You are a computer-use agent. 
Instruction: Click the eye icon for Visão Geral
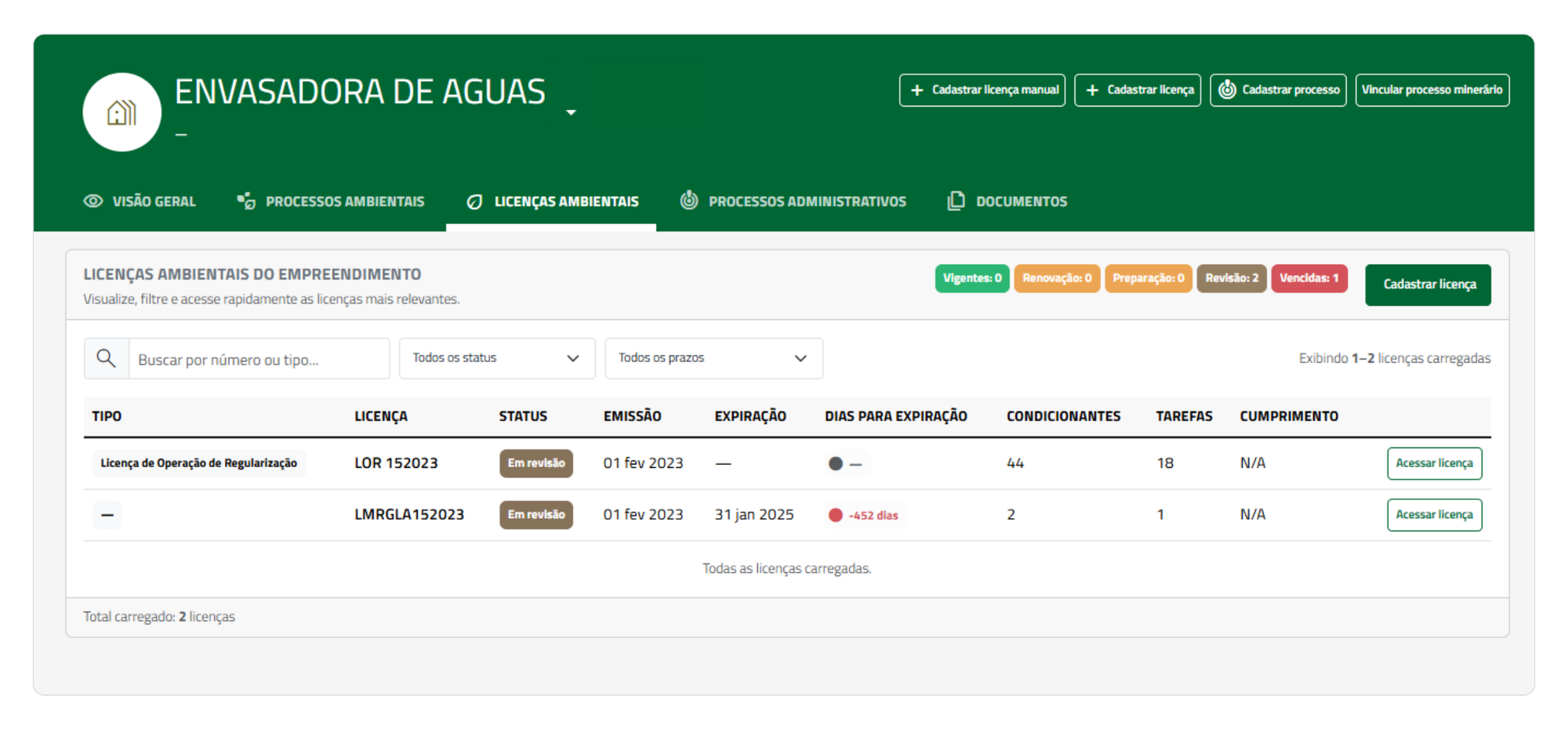tap(93, 201)
